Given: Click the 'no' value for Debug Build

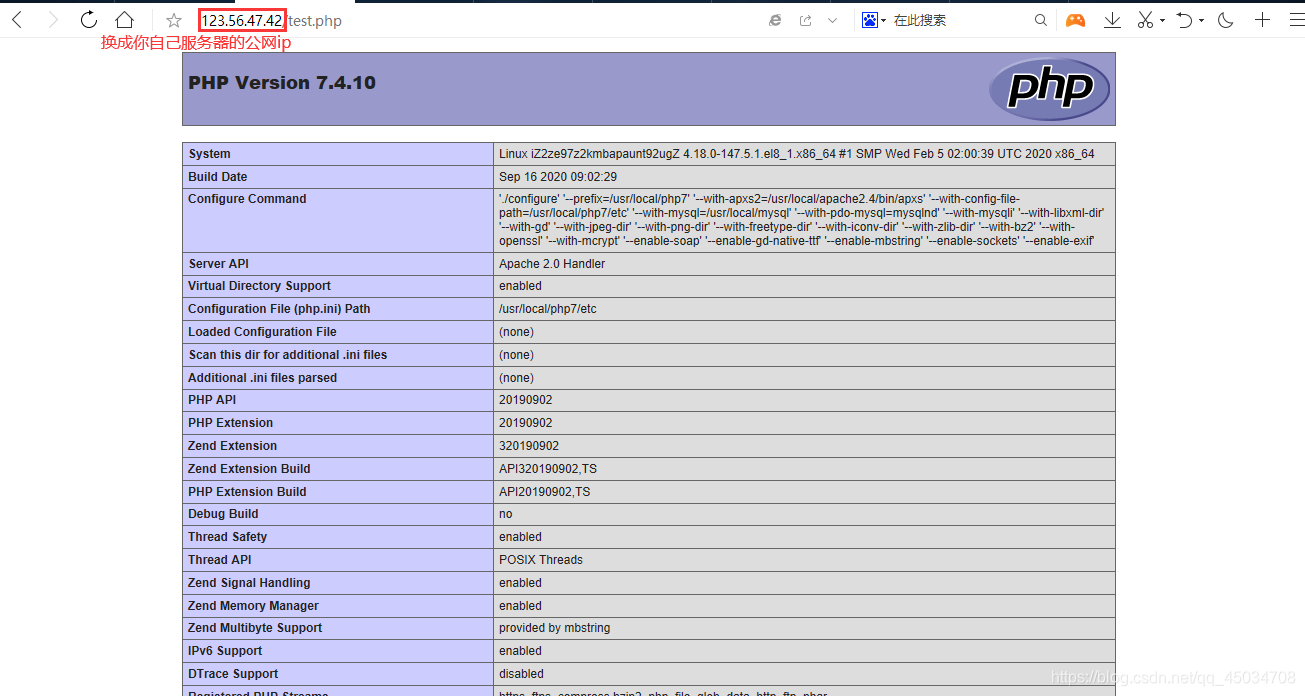Looking at the screenshot, I should pyautogui.click(x=506, y=514).
